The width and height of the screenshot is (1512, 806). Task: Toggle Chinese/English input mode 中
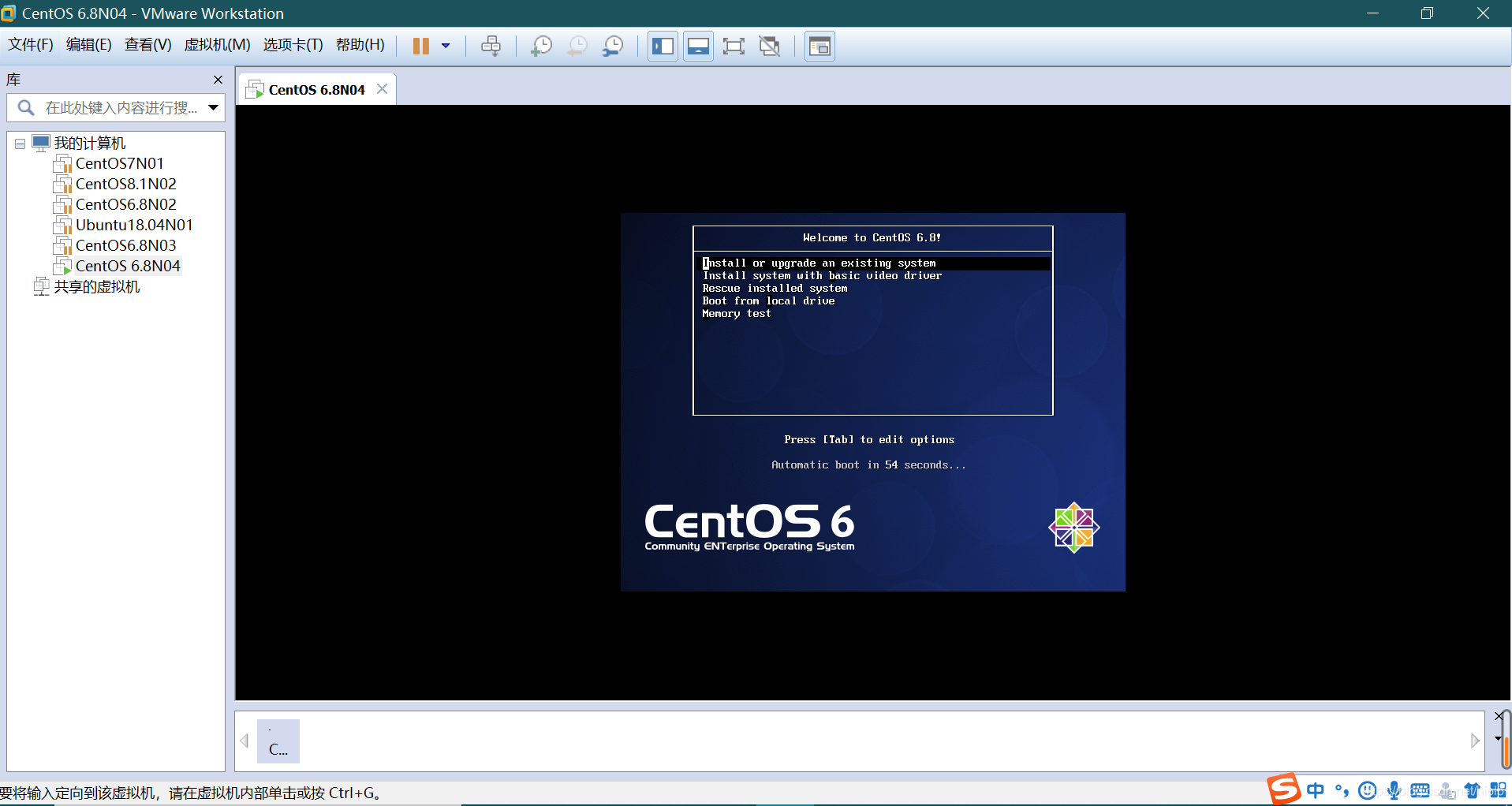click(1316, 790)
